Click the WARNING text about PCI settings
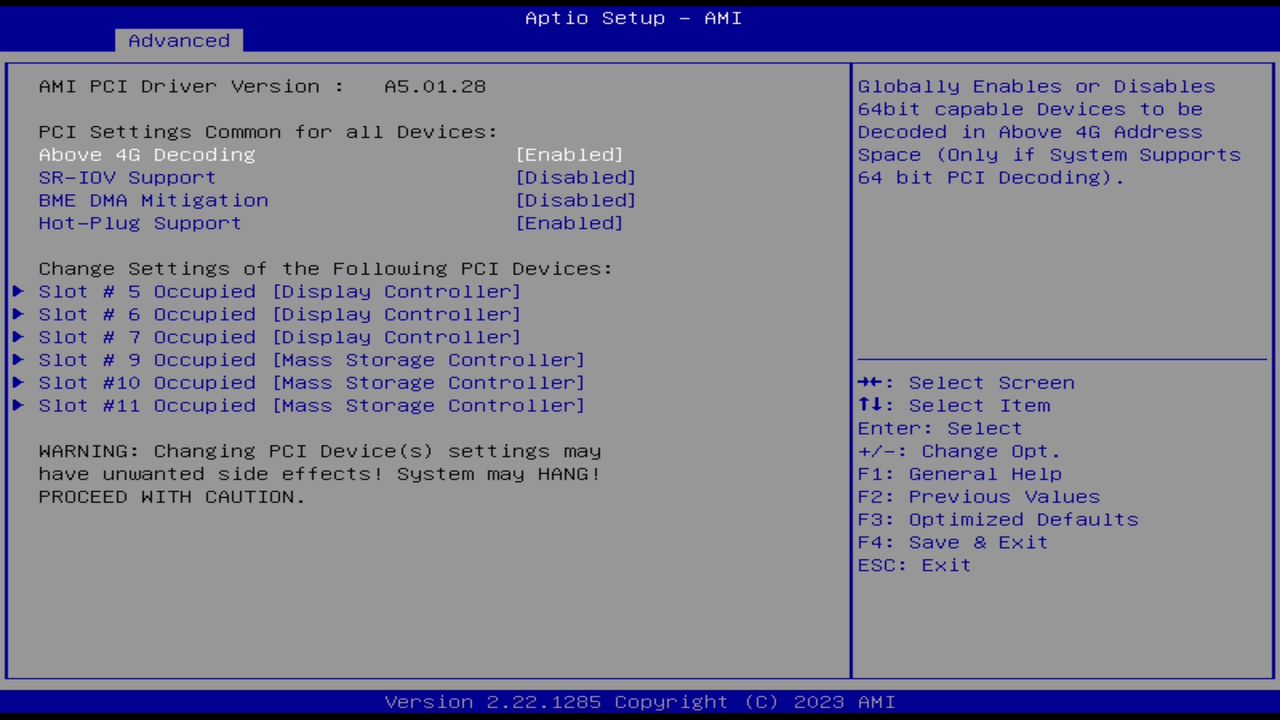Viewport: 1280px width, 720px height. pos(320,474)
